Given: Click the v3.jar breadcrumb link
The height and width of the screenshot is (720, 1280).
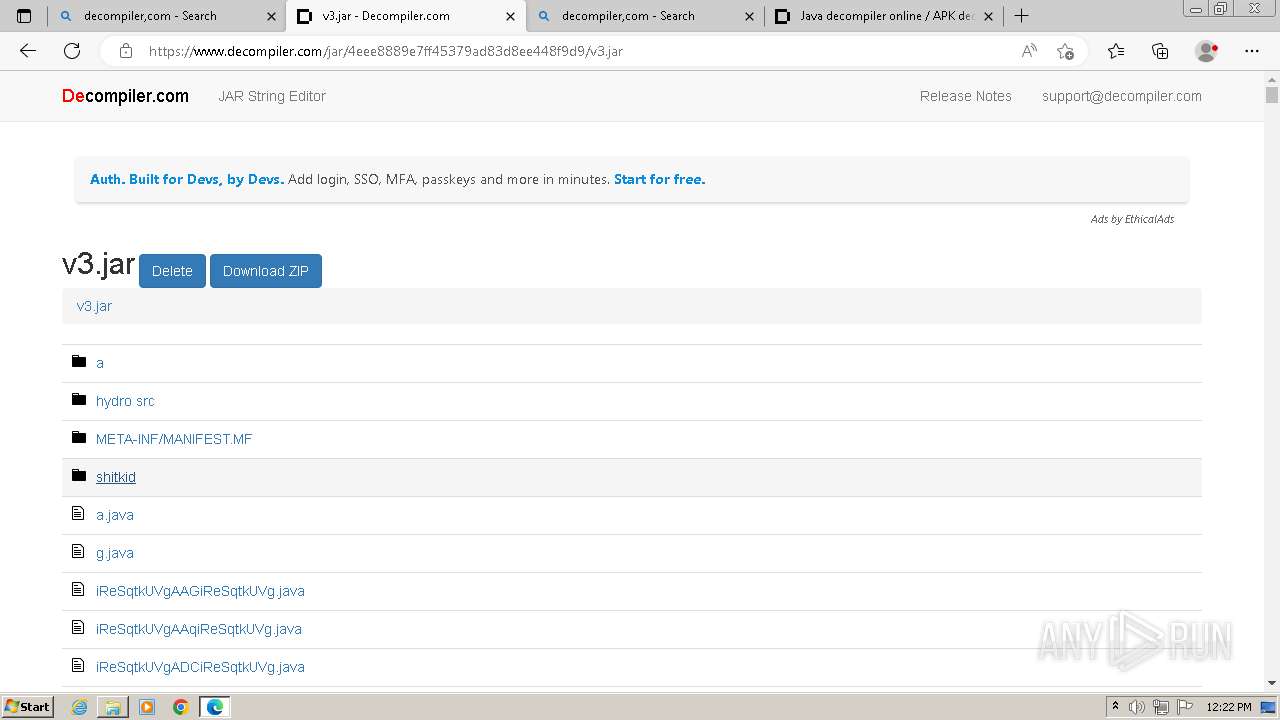Looking at the screenshot, I should (94, 306).
